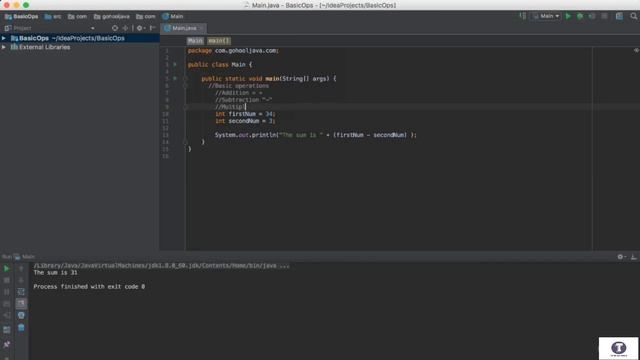
Task: Click the down stack trace arrow
Action: [x=21, y=280]
